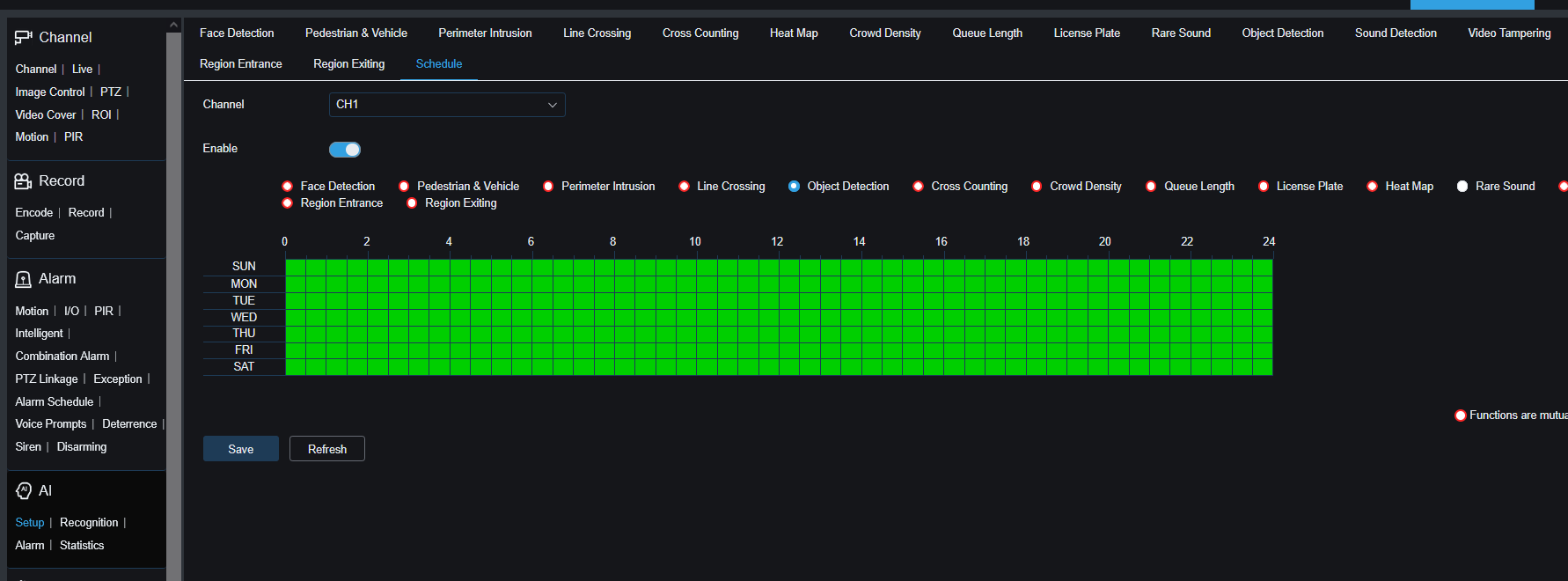Image resolution: width=1568 pixels, height=581 pixels.
Task: Open the Rare Sound top tab
Action: (1181, 33)
